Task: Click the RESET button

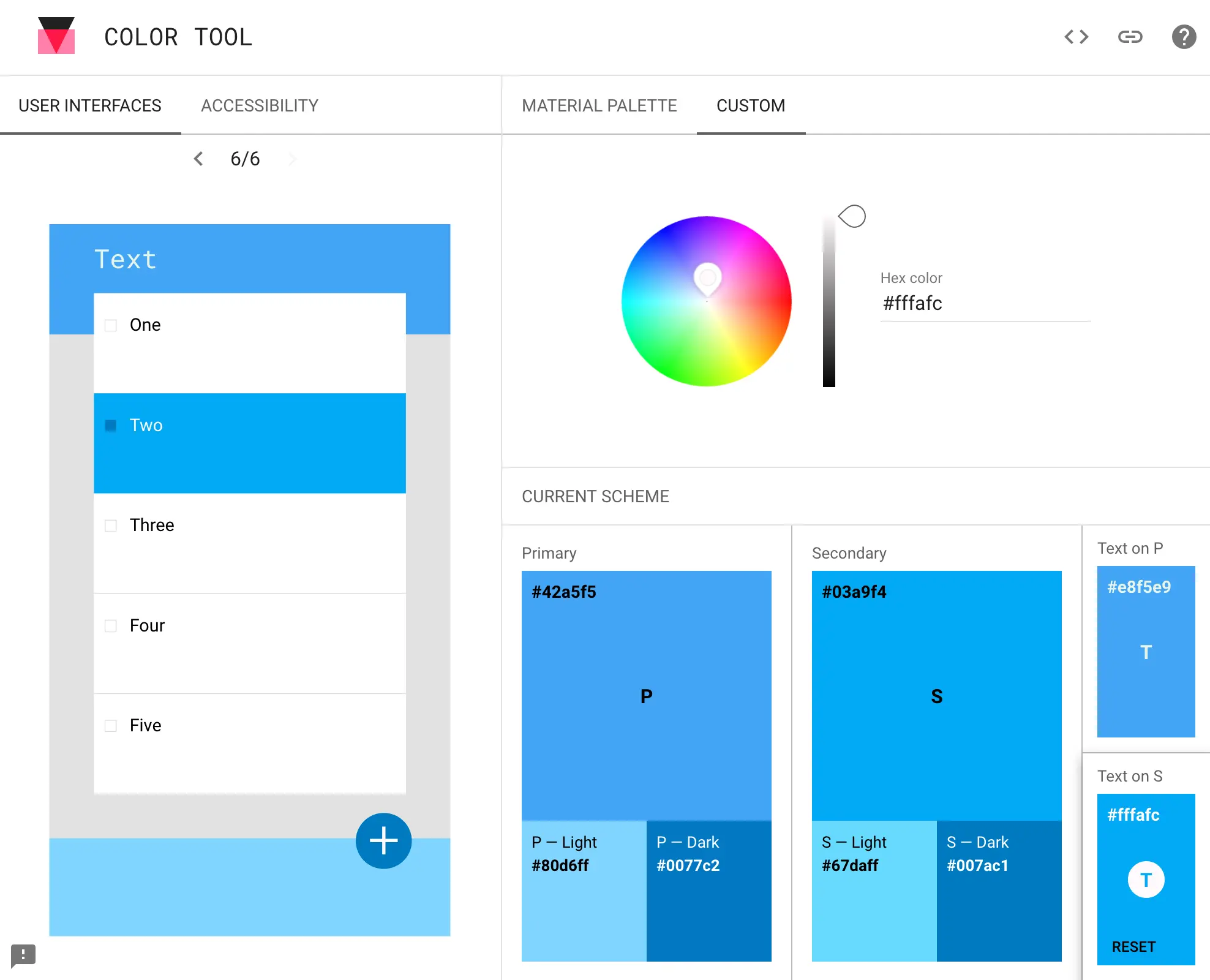Action: click(1133, 946)
